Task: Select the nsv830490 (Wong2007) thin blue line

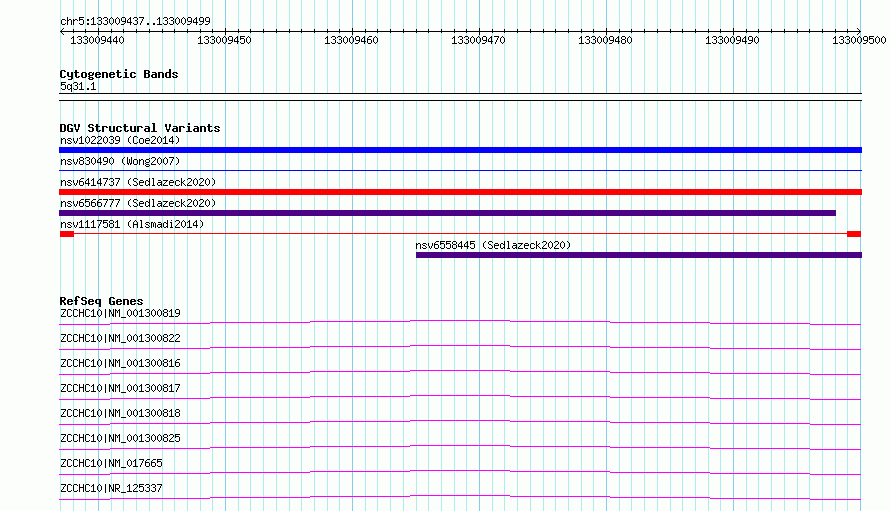Action: point(460,170)
